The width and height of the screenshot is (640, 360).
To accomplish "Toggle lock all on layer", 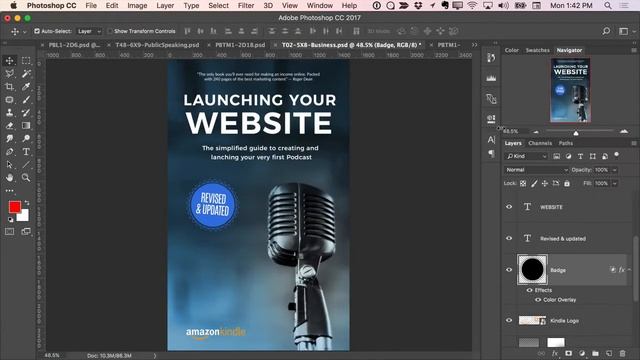I will pos(567,184).
